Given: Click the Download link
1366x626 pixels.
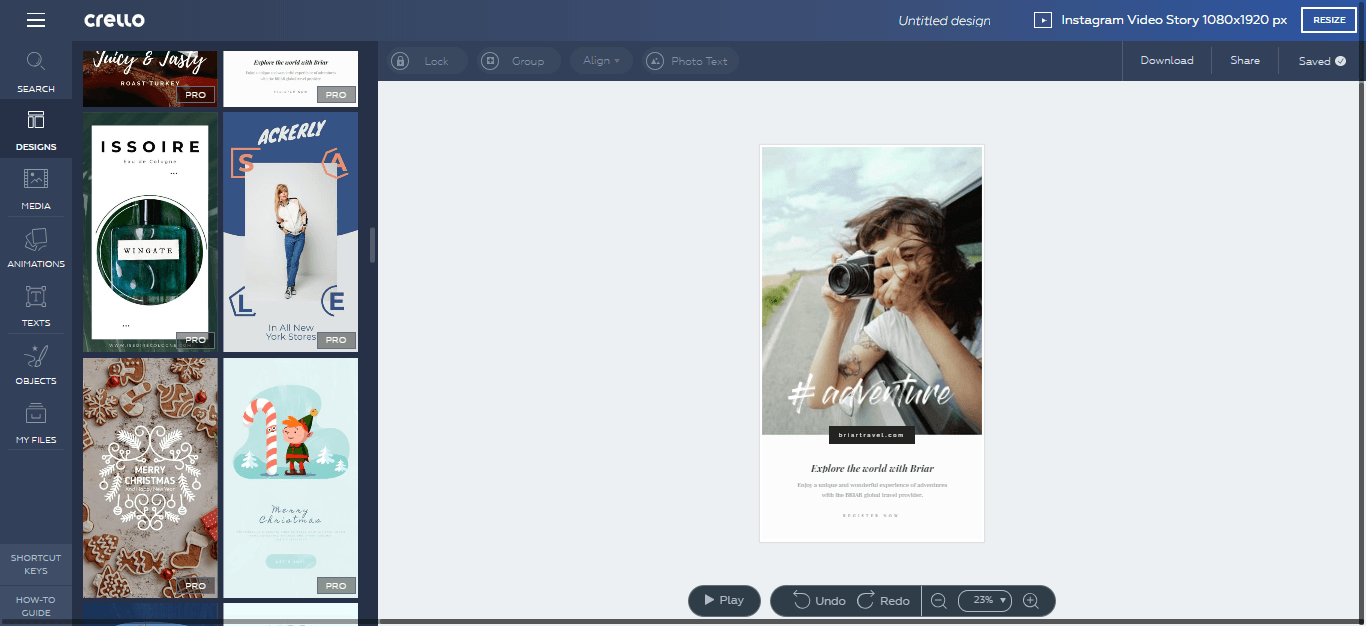Looking at the screenshot, I should point(1166,60).
